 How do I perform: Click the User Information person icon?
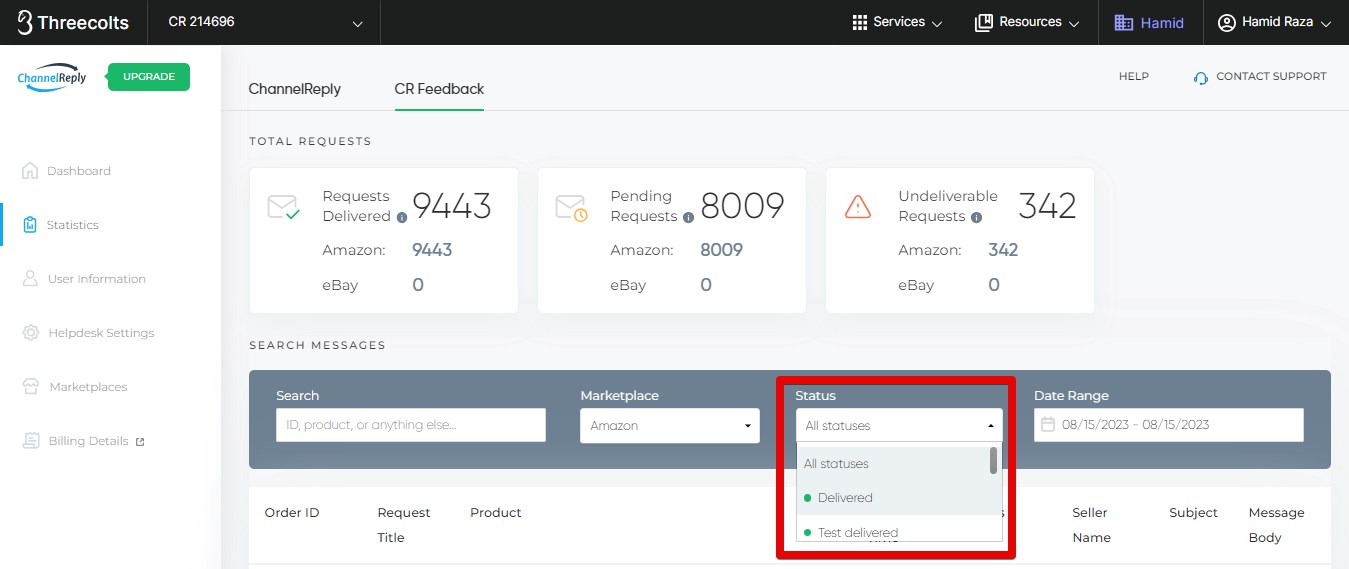[x=30, y=279]
